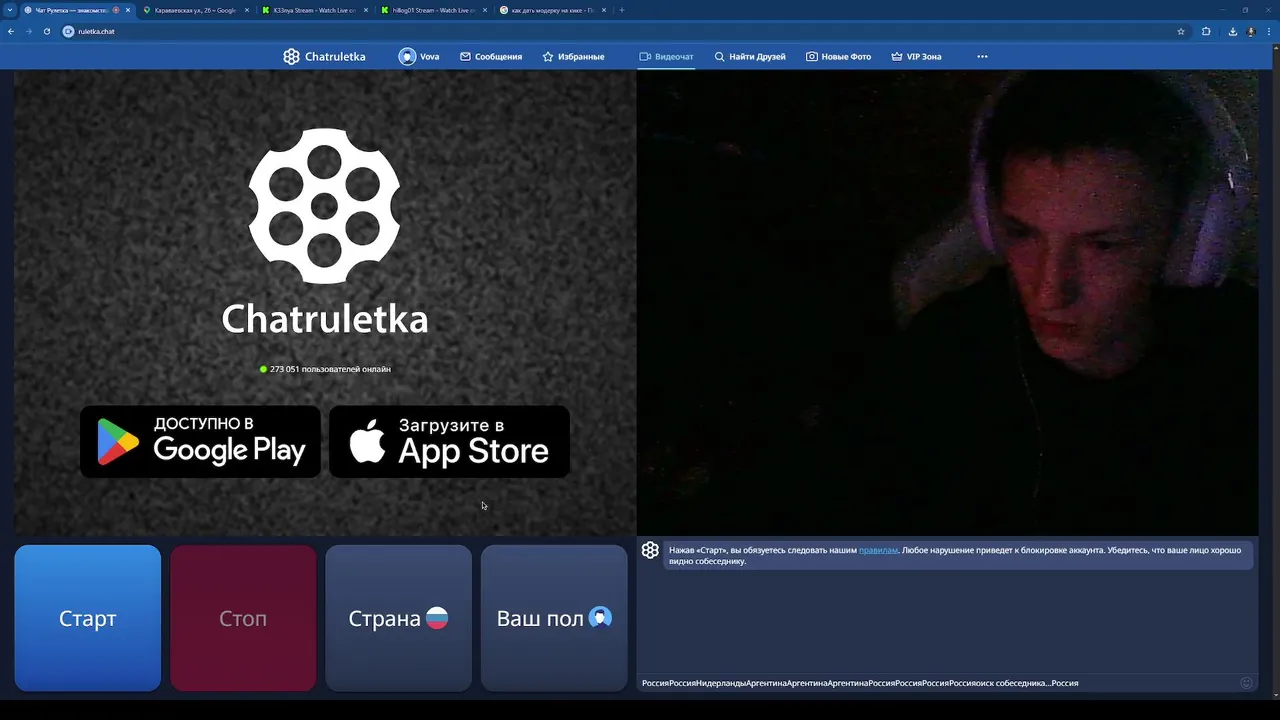Click the site info icon in address bar
This screenshot has width=1280, height=720.
click(69, 31)
